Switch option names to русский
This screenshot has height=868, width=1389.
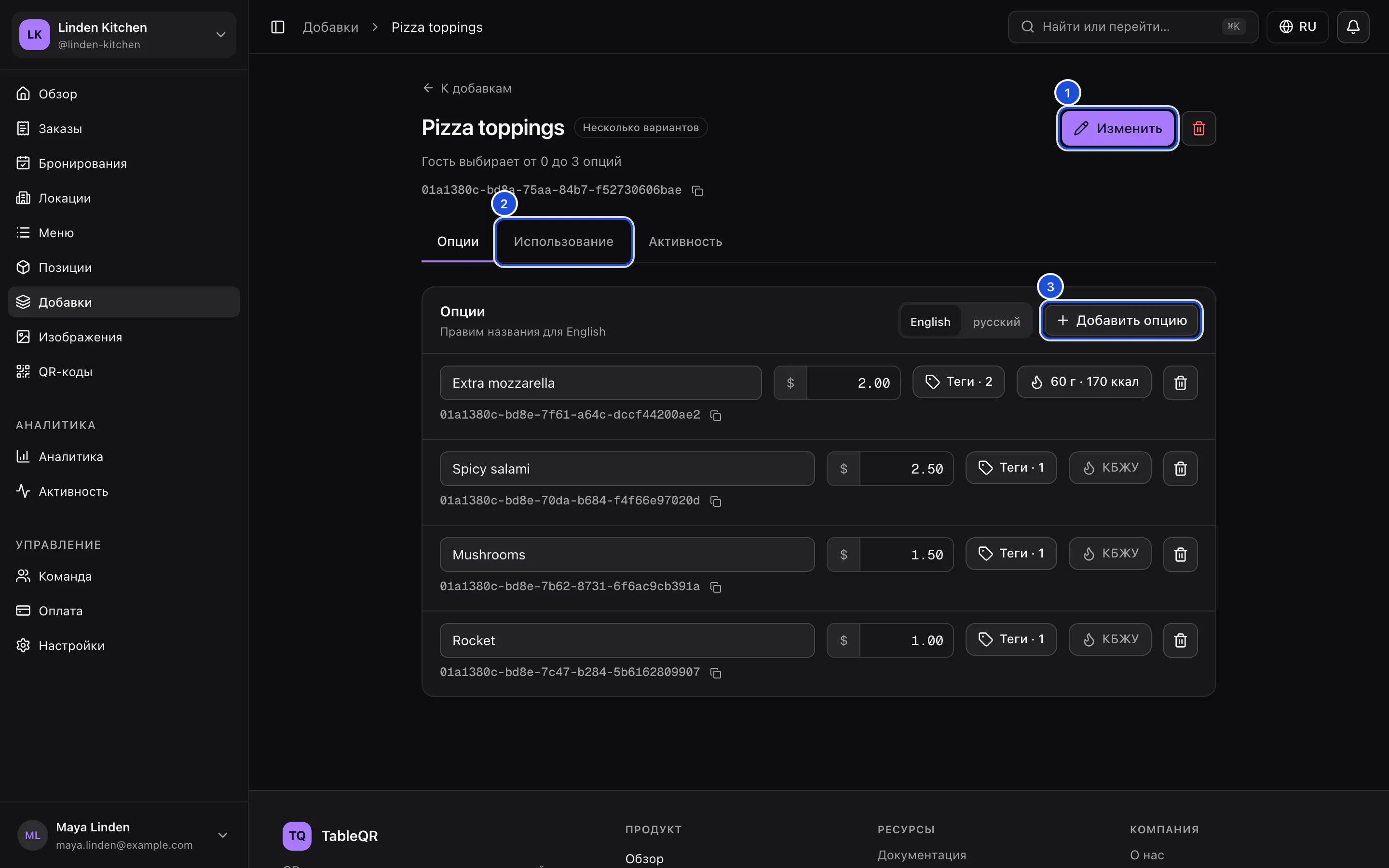click(x=996, y=322)
